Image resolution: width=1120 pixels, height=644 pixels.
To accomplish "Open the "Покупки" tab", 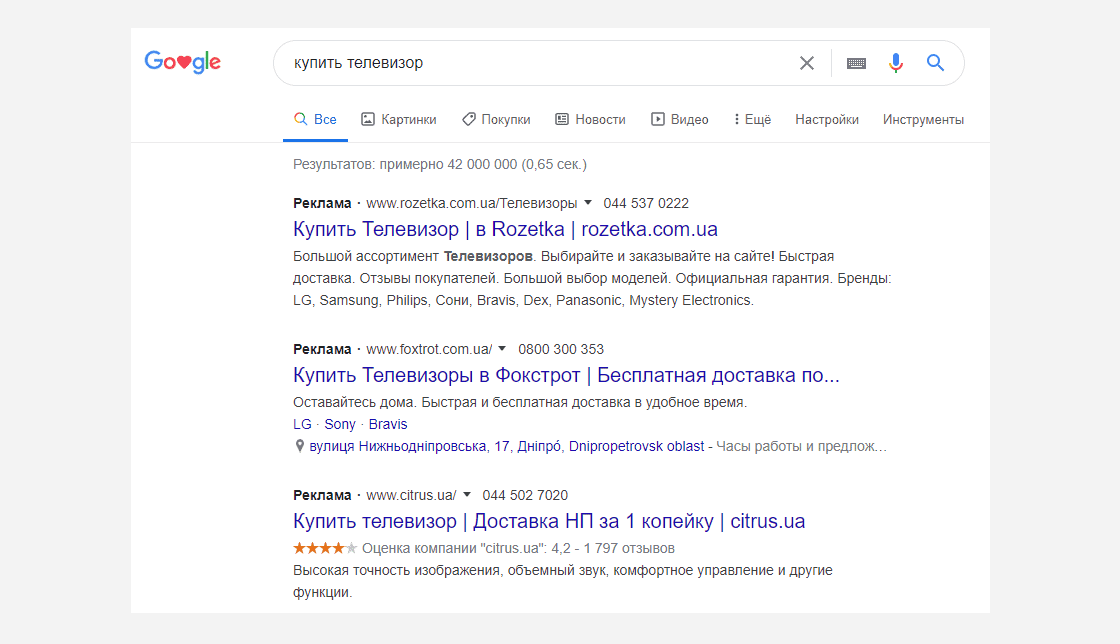I will pyautogui.click(x=496, y=119).
